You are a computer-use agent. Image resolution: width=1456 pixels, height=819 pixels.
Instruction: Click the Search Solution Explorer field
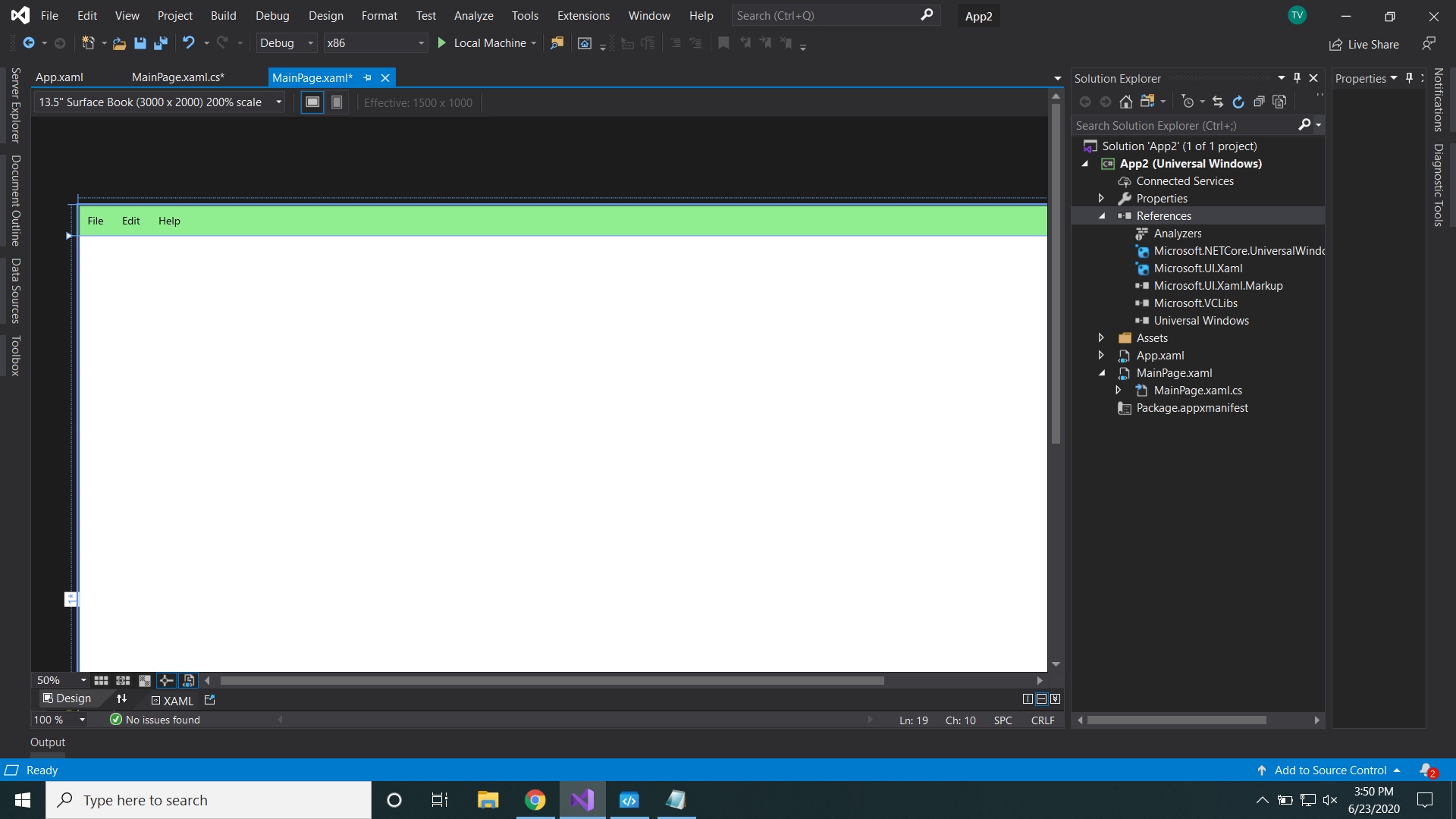[1183, 125]
